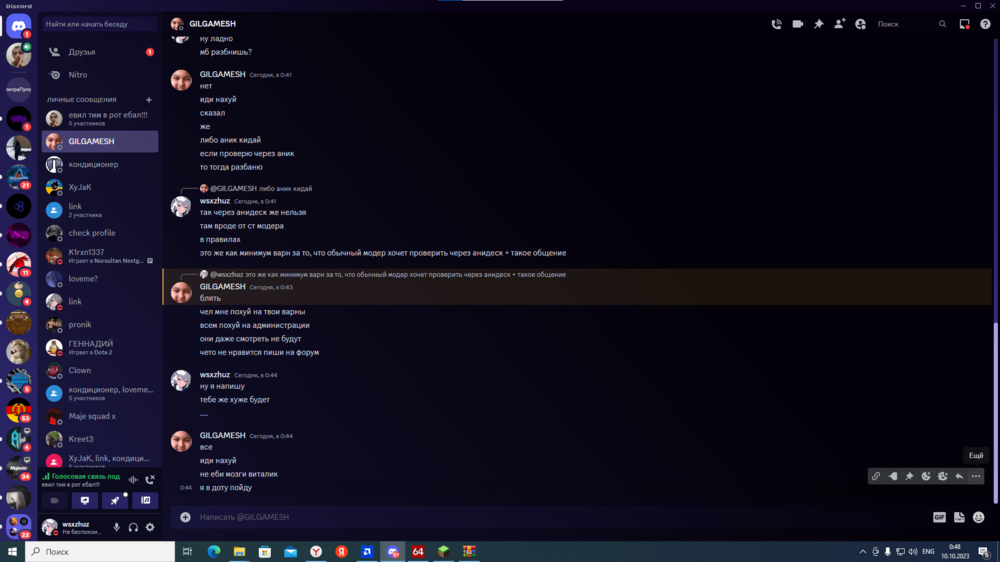Open DM with Kreet3
Viewport: 1000px width, 562px height.
pos(100,439)
